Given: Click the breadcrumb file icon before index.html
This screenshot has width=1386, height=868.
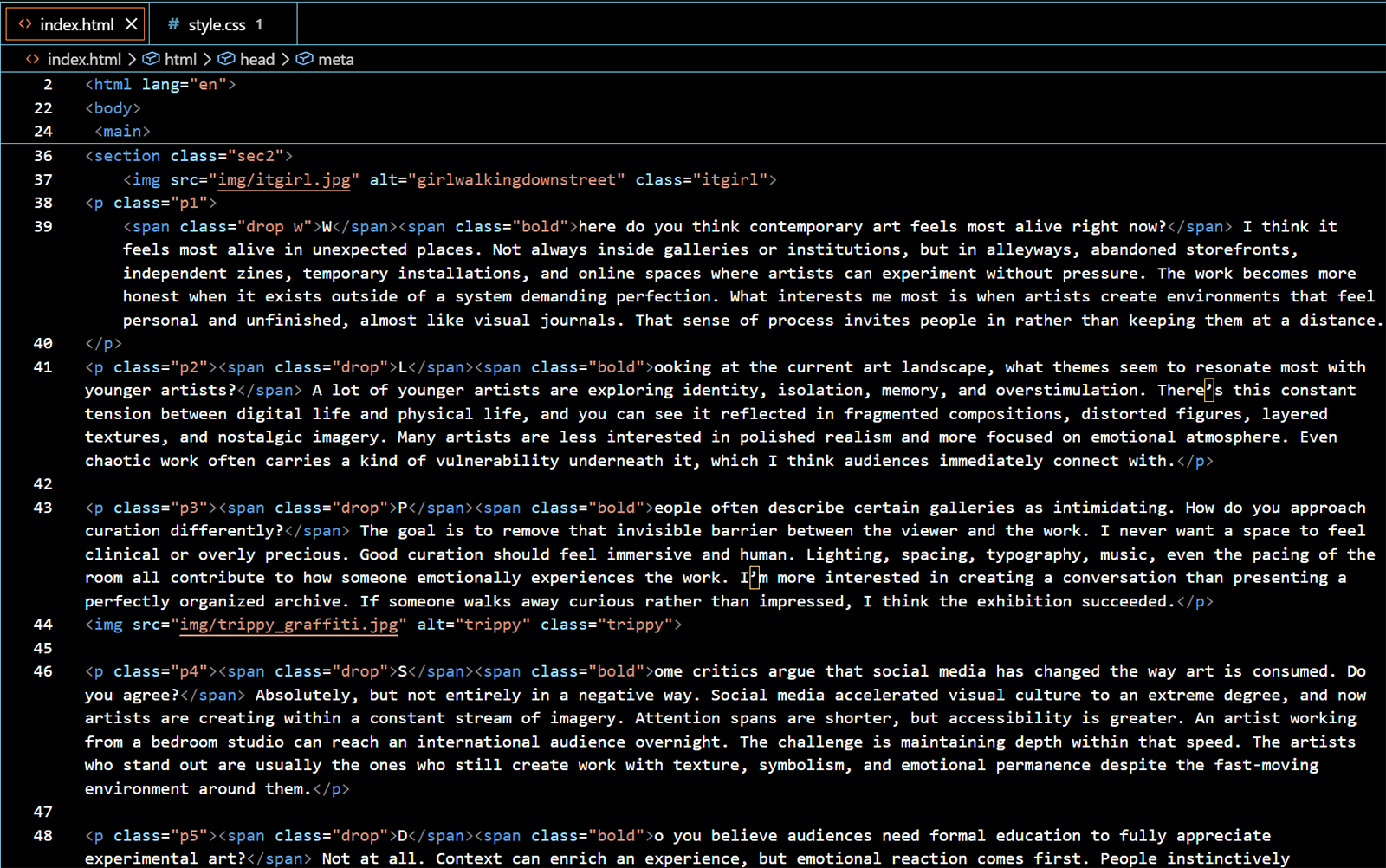Looking at the screenshot, I should (x=32, y=59).
